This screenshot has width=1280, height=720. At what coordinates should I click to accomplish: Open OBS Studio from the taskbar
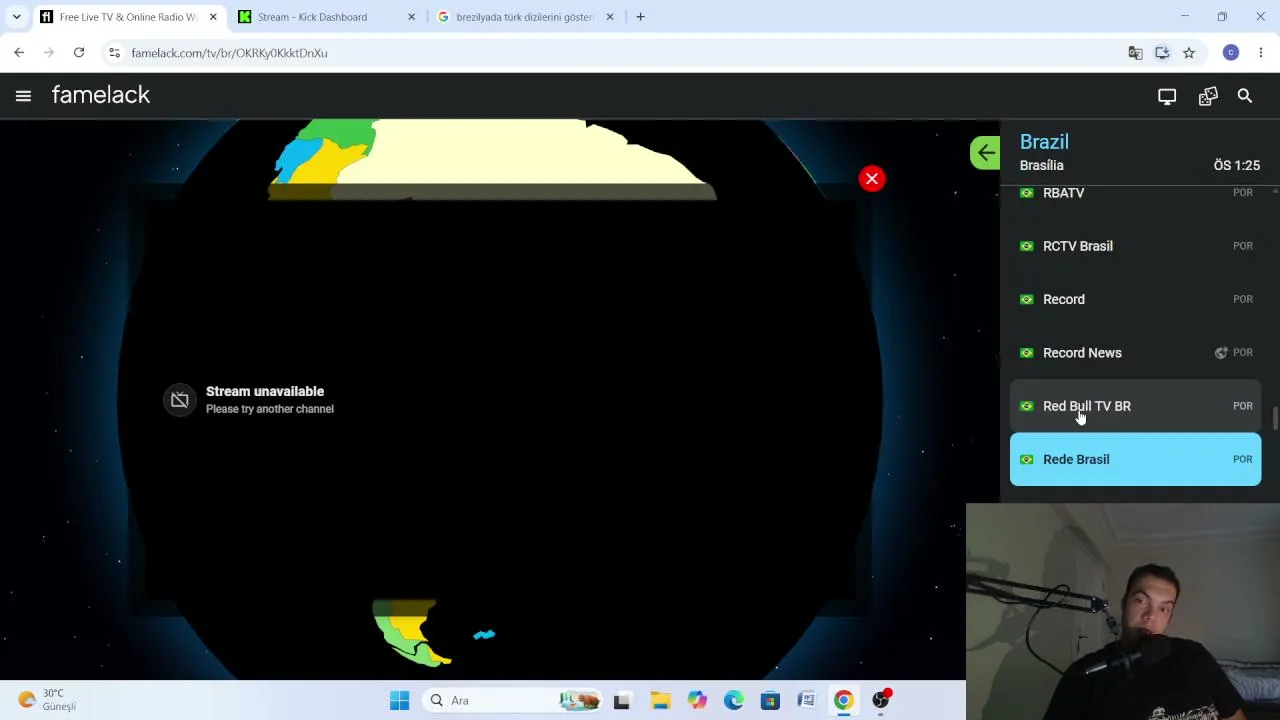[881, 701]
